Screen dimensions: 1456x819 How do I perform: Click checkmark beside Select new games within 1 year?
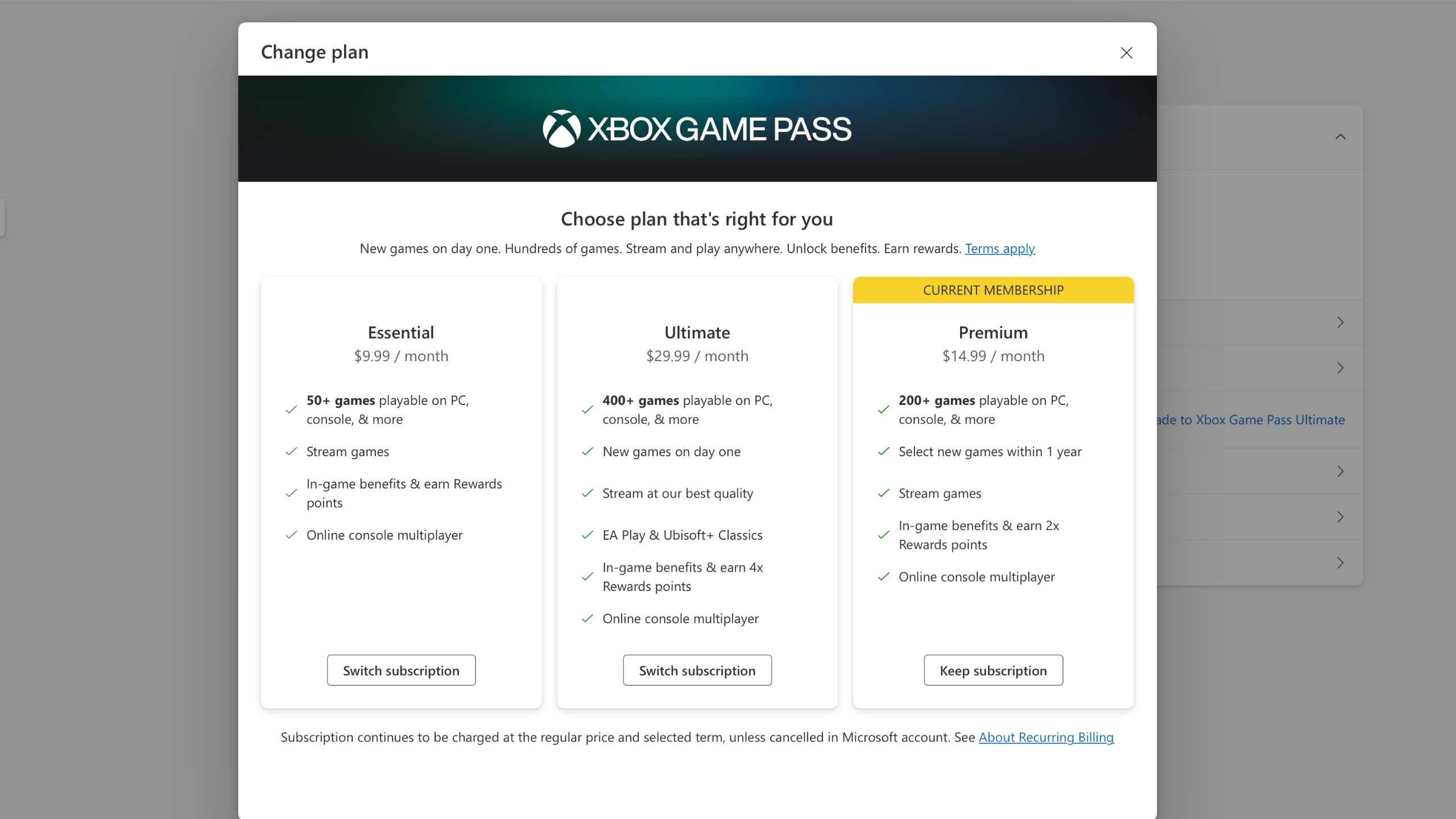883,451
